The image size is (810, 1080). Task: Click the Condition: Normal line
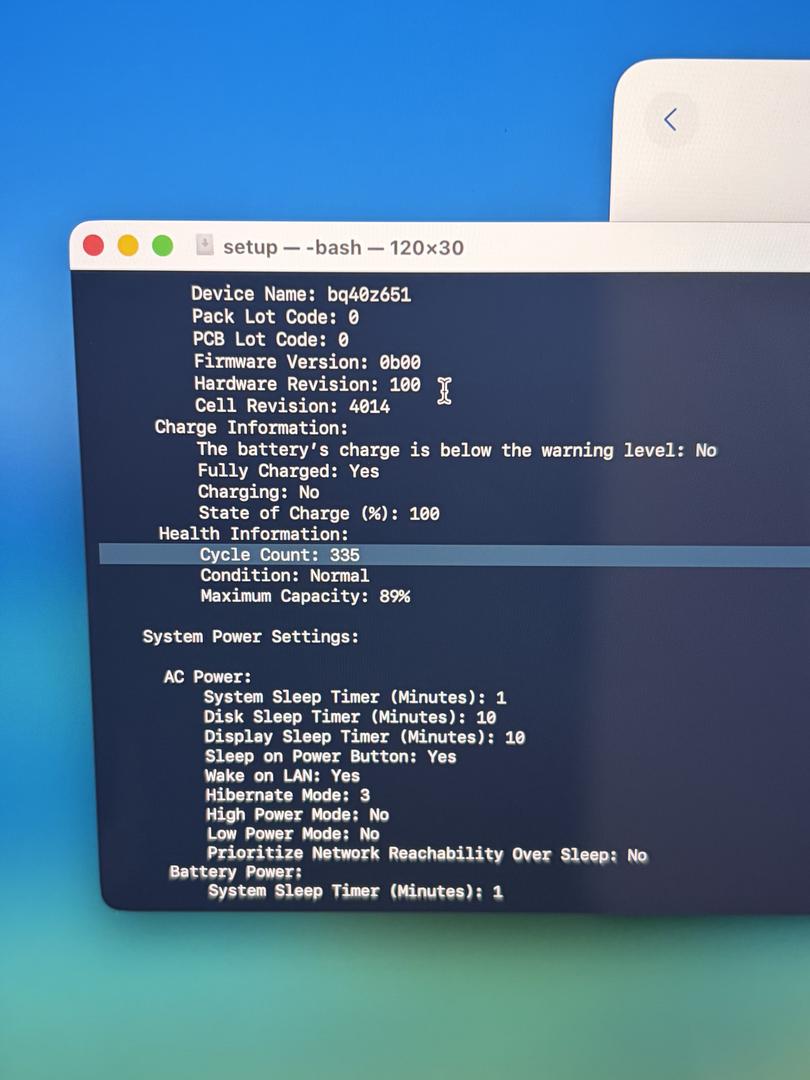coord(284,576)
